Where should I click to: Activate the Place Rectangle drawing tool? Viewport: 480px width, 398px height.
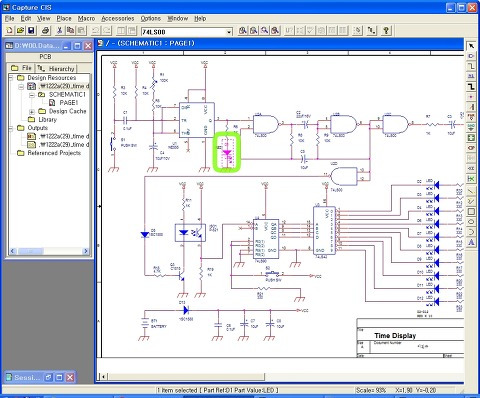[x=471, y=211]
